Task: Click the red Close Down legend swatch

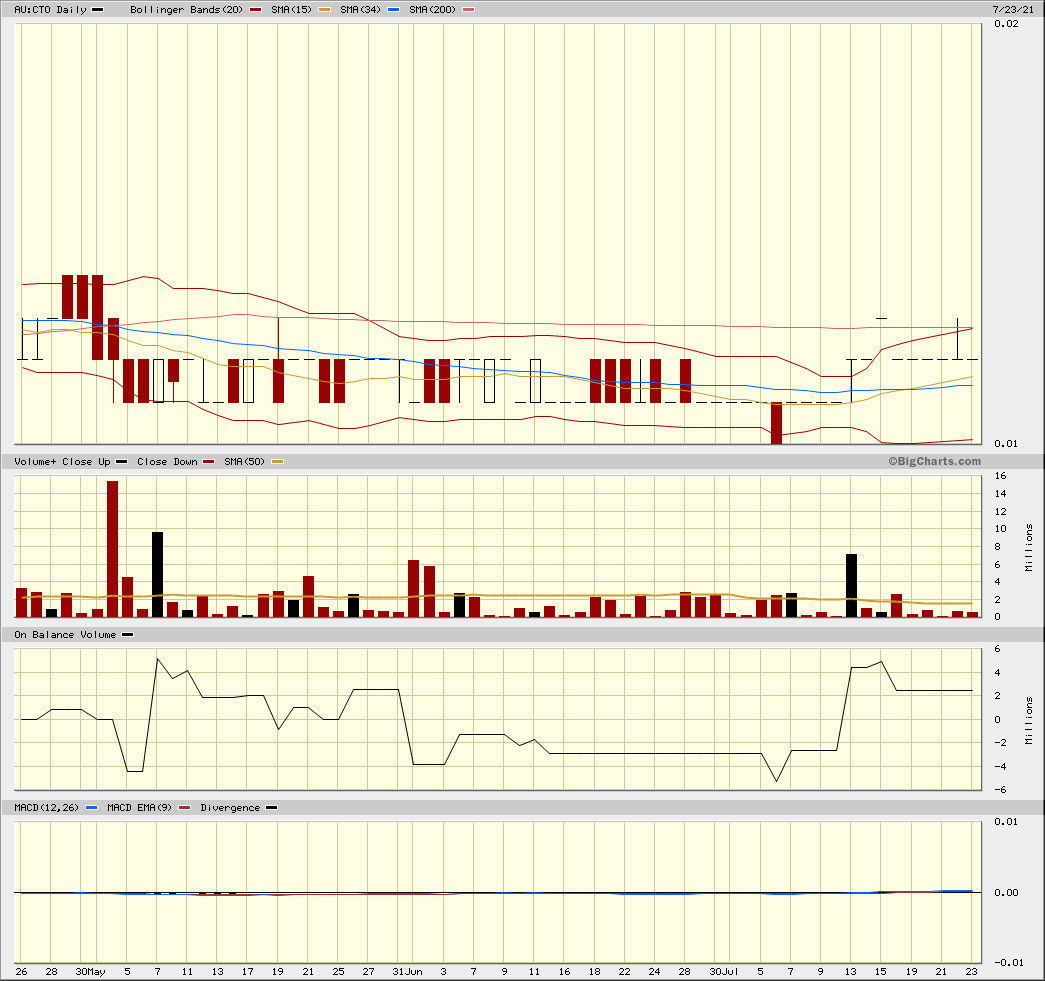Action: [209, 462]
